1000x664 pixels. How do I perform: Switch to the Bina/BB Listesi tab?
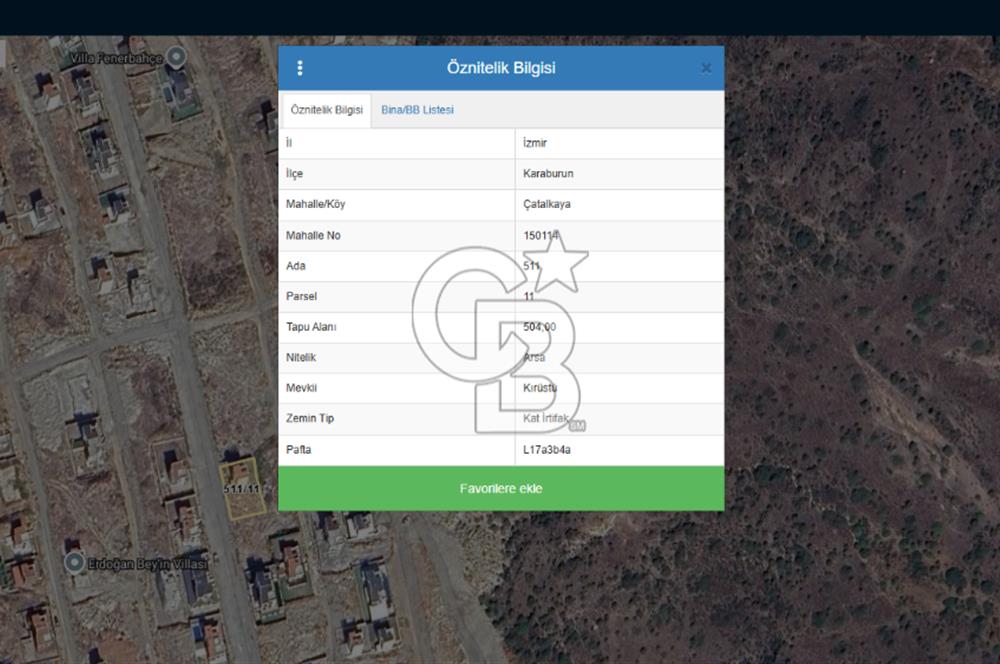point(417,110)
